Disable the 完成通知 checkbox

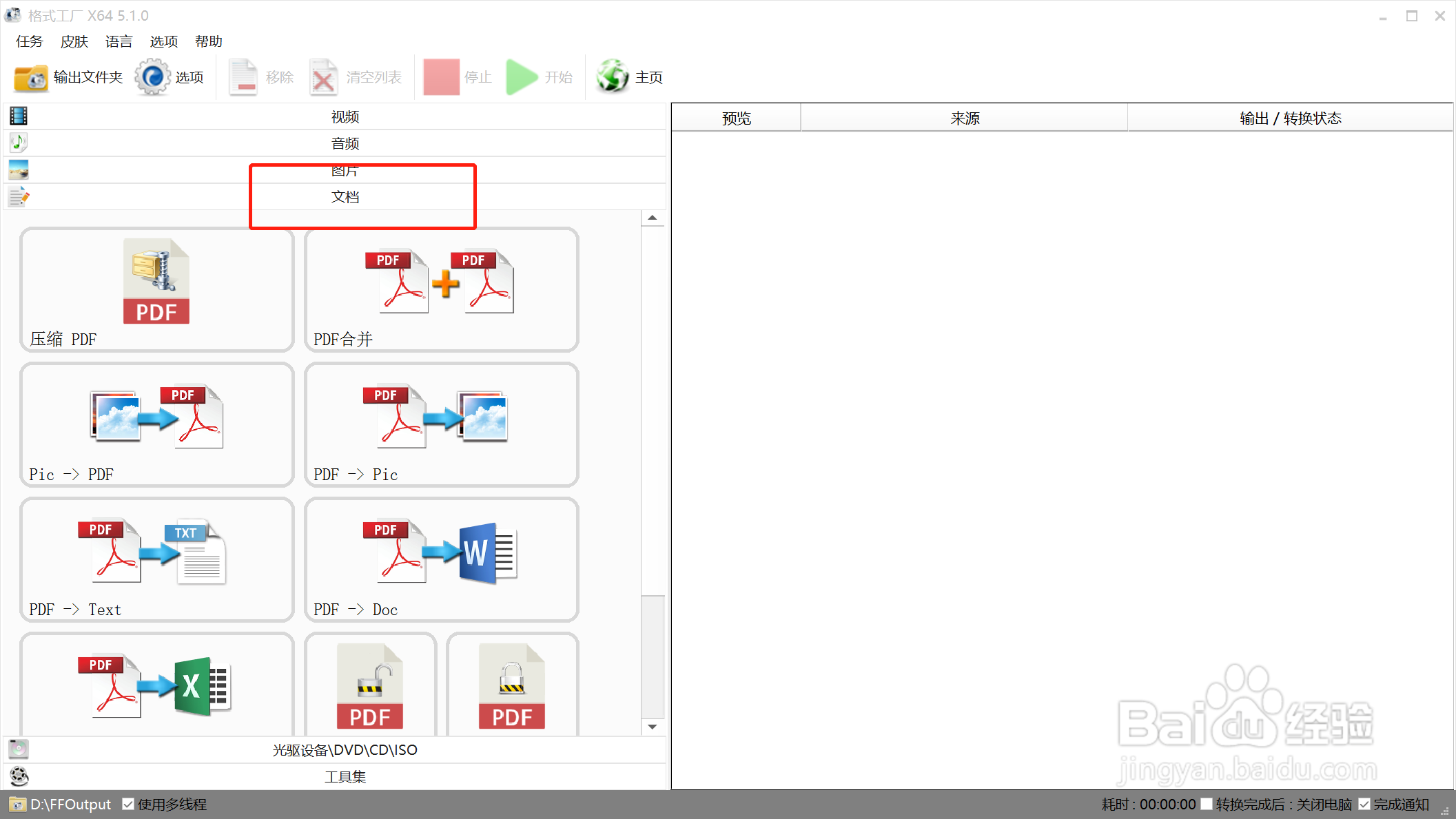[x=1364, y=804]
